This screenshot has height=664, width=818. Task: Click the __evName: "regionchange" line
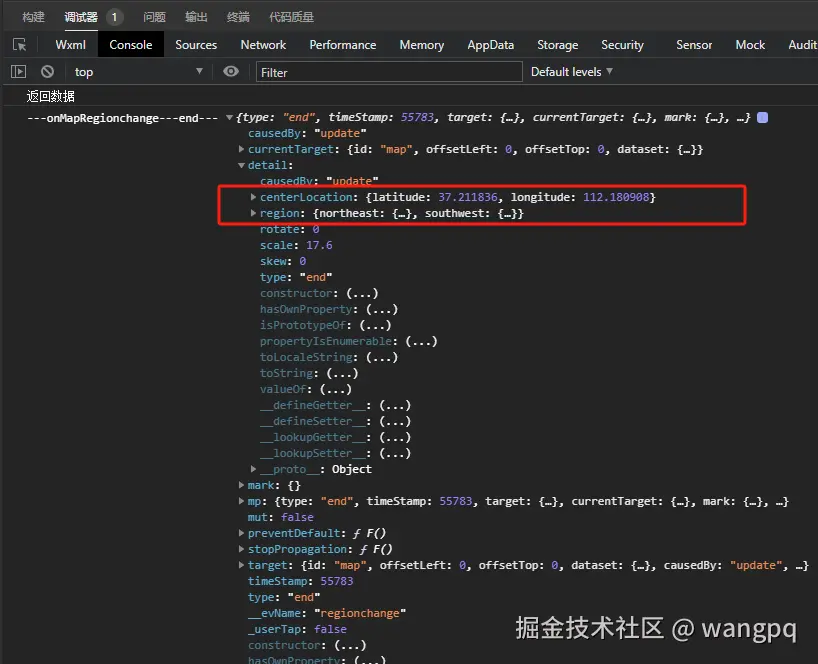(x=327, y=613)
